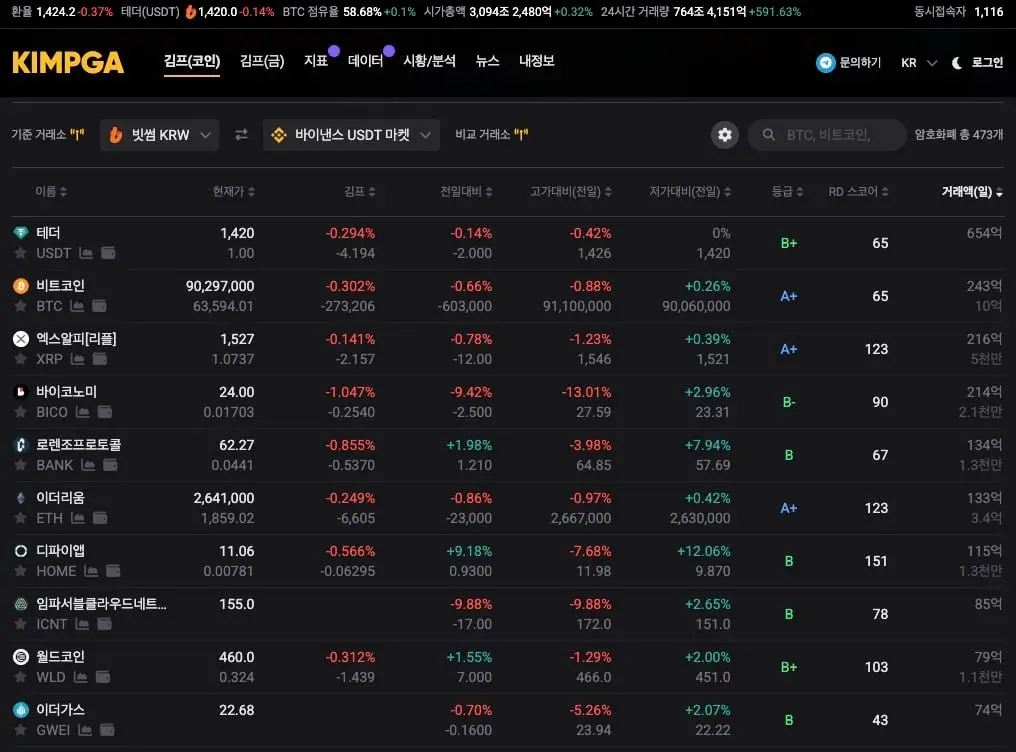Image resolution: width=1016 pixels, height=752 pixels.
Task: Favorite the WLD row star
Action: point(21,678)
